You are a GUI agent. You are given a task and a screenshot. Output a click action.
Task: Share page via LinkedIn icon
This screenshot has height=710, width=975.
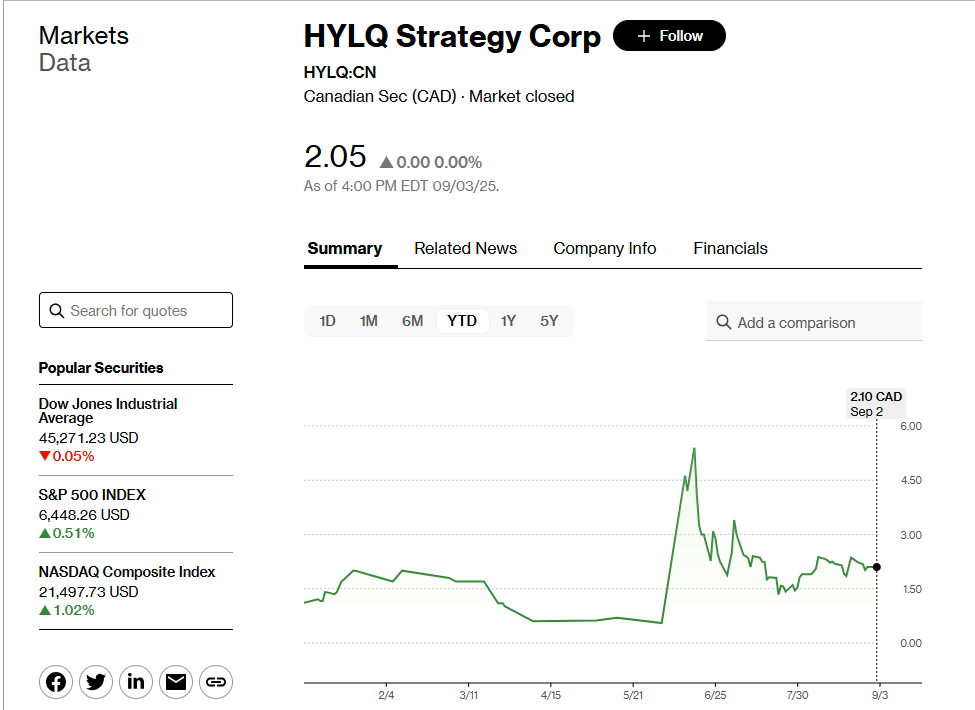(x=136, y=682)
